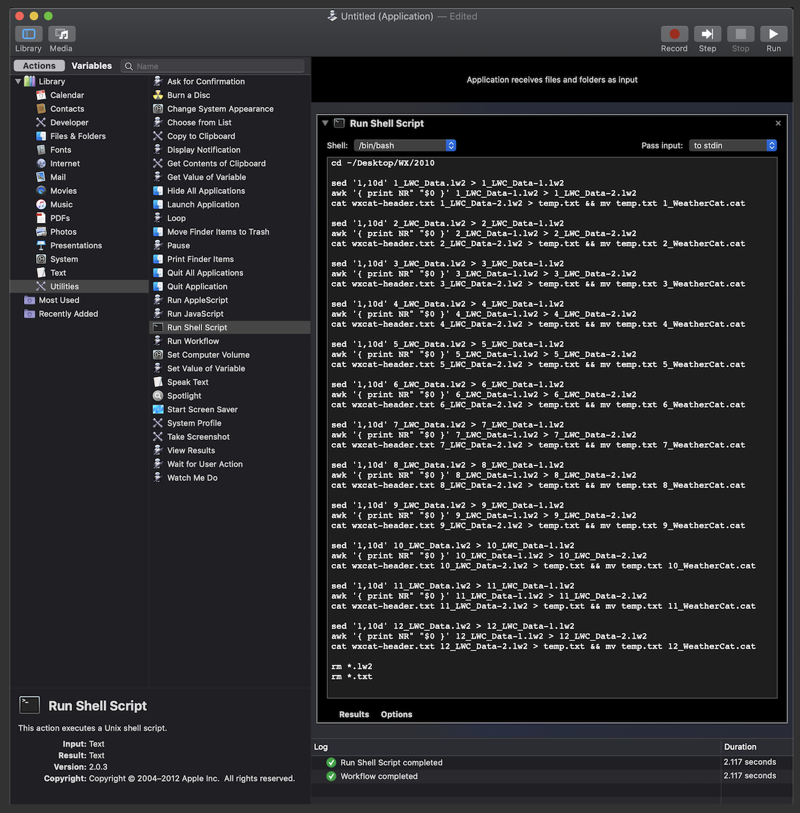Select the Watch Me Do action
The width and height of the screenshot is (800, 813).
point(192,478)
